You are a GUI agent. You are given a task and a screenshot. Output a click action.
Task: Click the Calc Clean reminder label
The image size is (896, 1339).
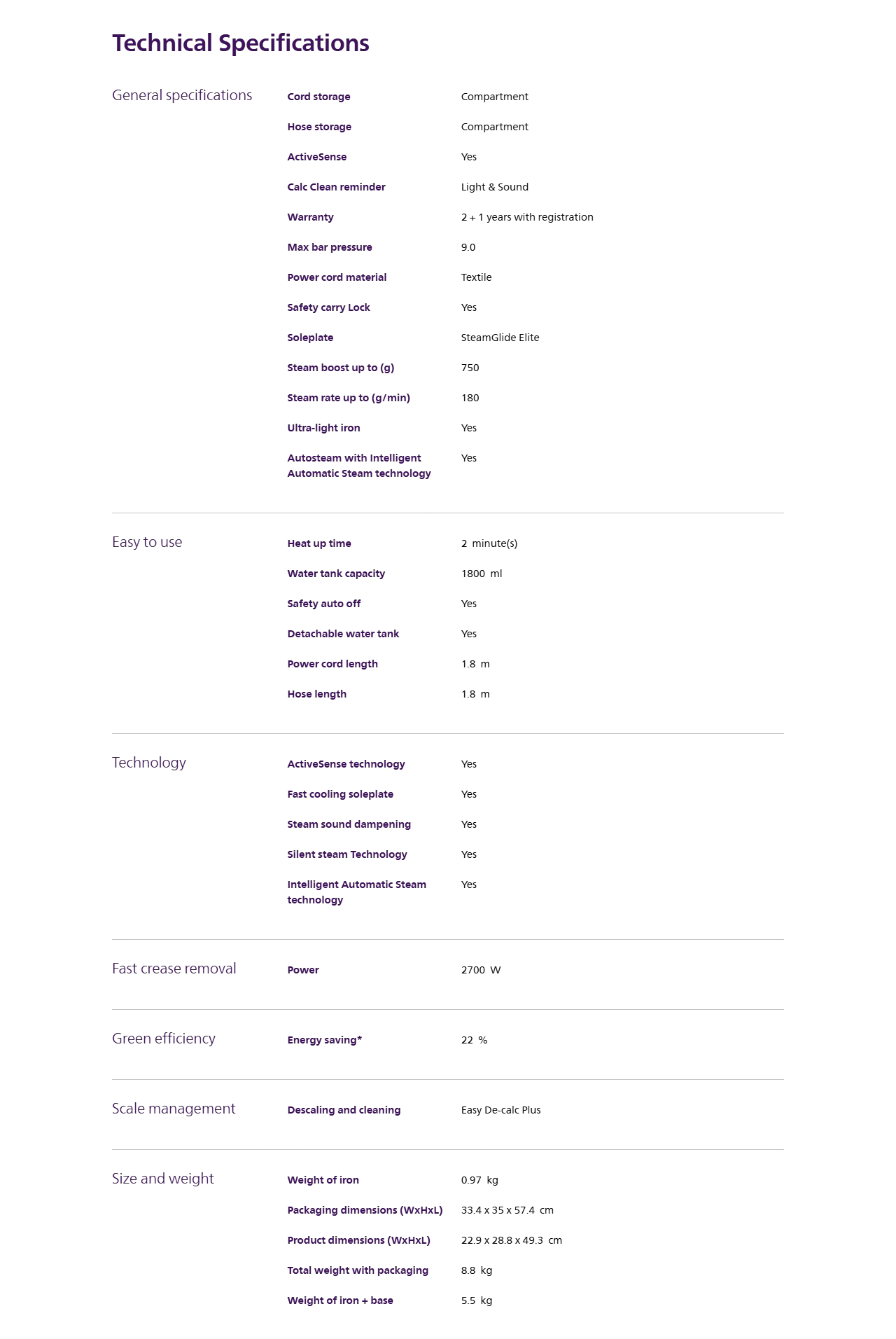tap(336, 187)
